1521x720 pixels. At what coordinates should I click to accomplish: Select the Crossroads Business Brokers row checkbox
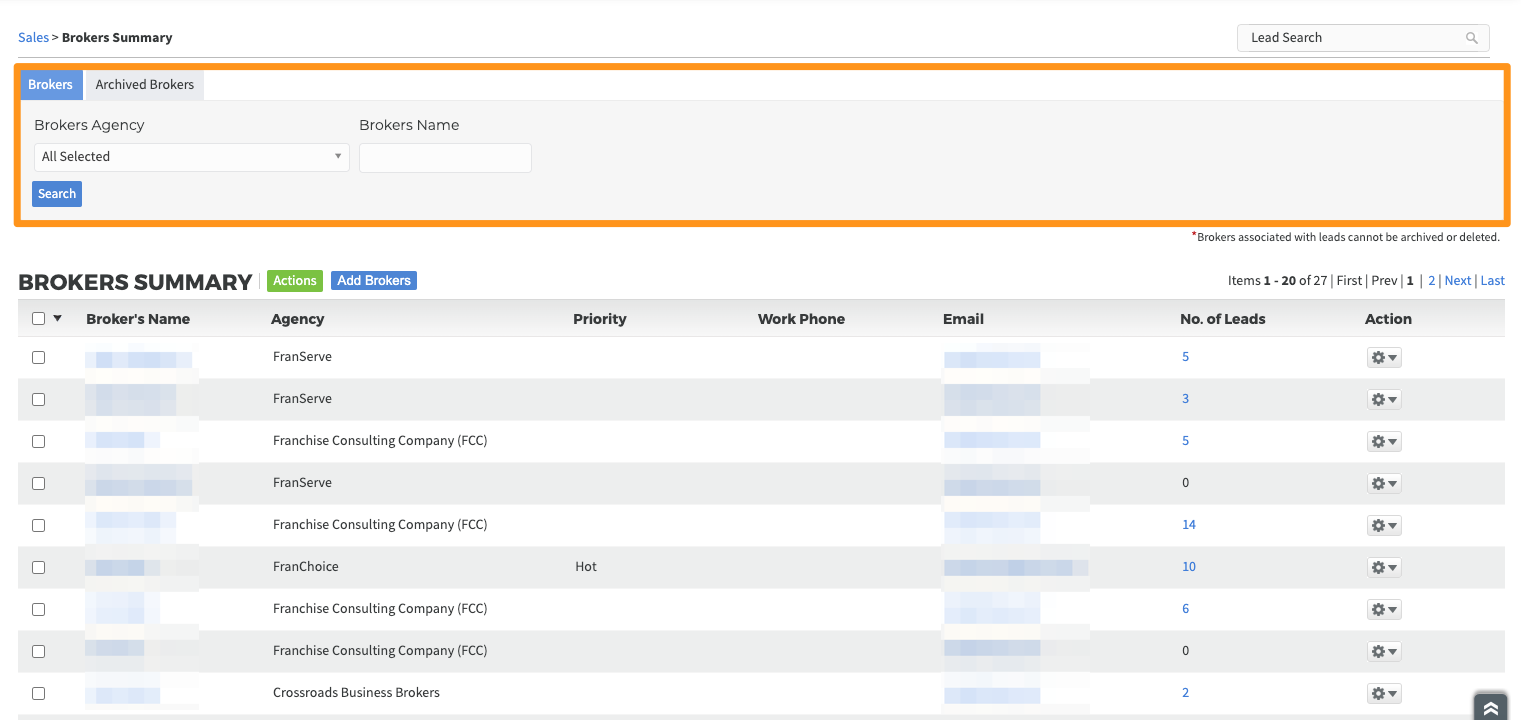38,693
